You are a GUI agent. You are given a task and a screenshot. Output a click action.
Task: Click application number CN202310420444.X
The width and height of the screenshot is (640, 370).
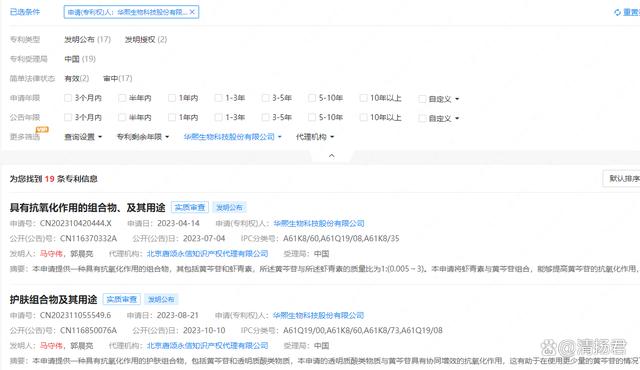(76, 224)
